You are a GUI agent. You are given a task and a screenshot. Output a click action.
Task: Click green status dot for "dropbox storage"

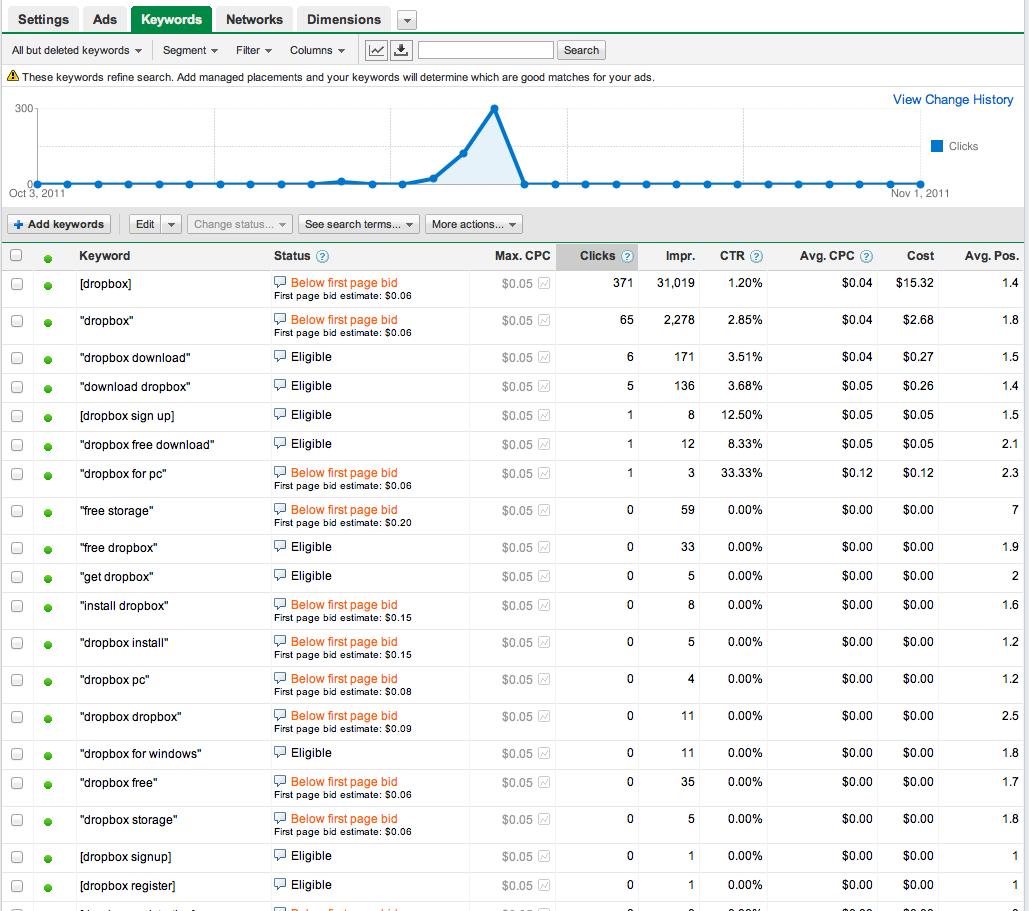tap(48, 821)
